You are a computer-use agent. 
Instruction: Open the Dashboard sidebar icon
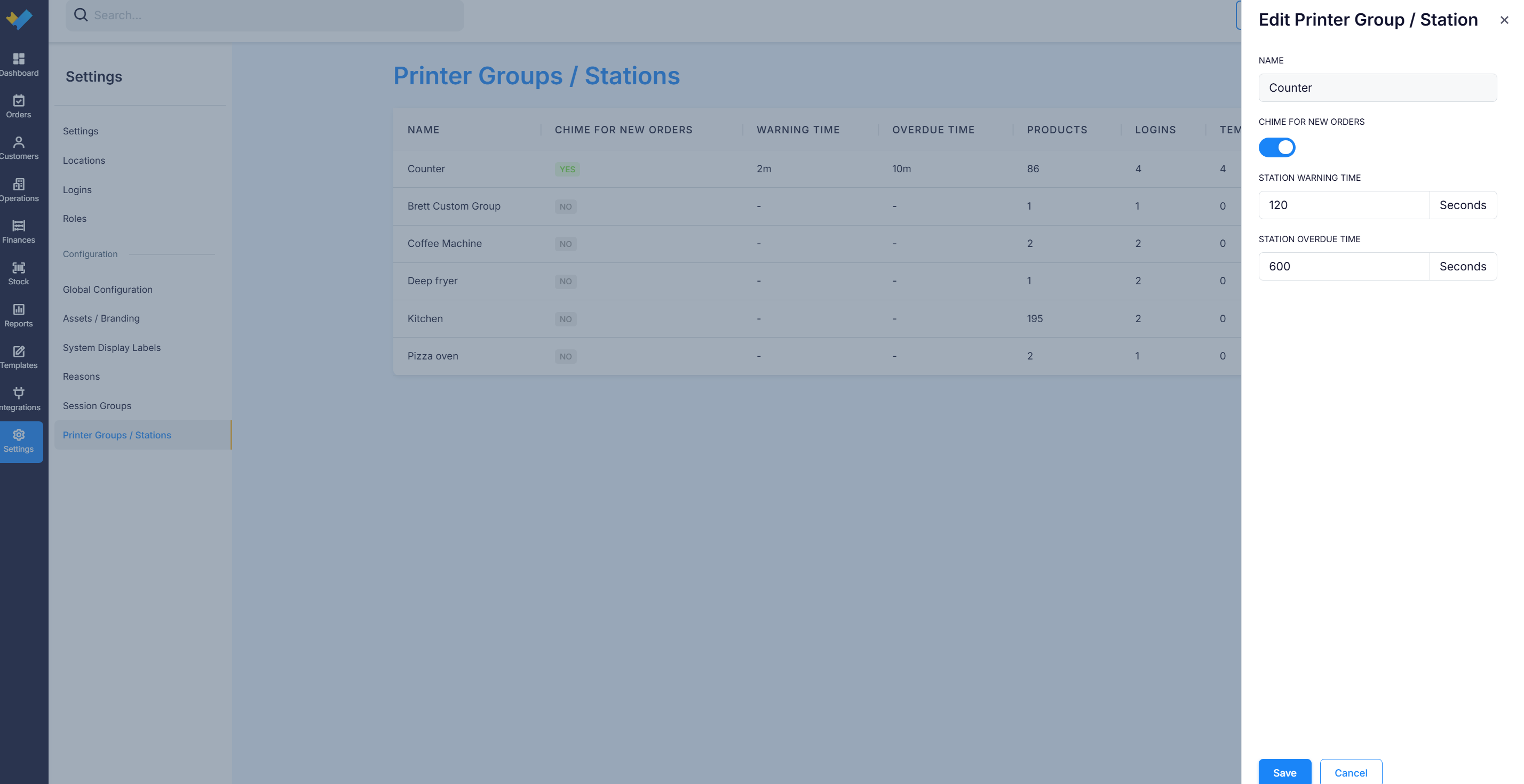[19, 65]
